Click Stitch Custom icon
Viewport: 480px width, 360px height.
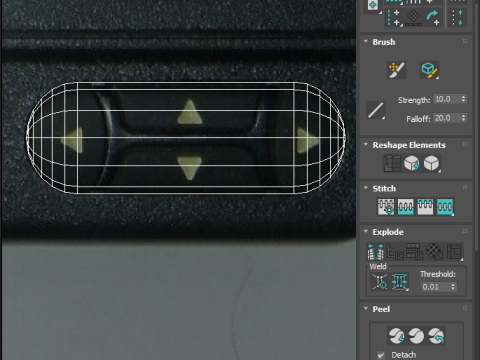445,207
